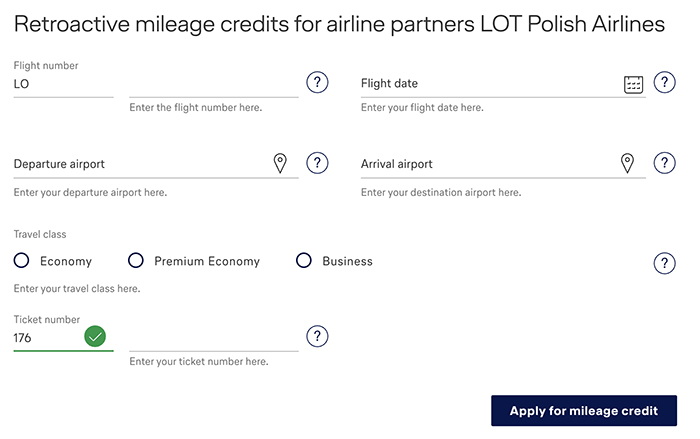700x439 pixels.
Task: Show help for Flight date field
Action: click(664, 82)
